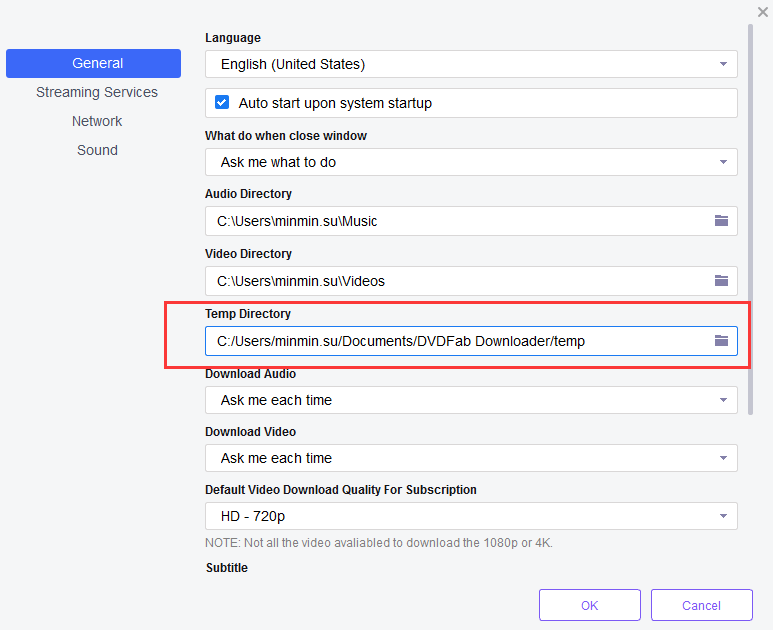Toggle Auto start upon system startup checkbox
Screen dimensions: 773x630
pyautogui.click(x=221, y=103)
